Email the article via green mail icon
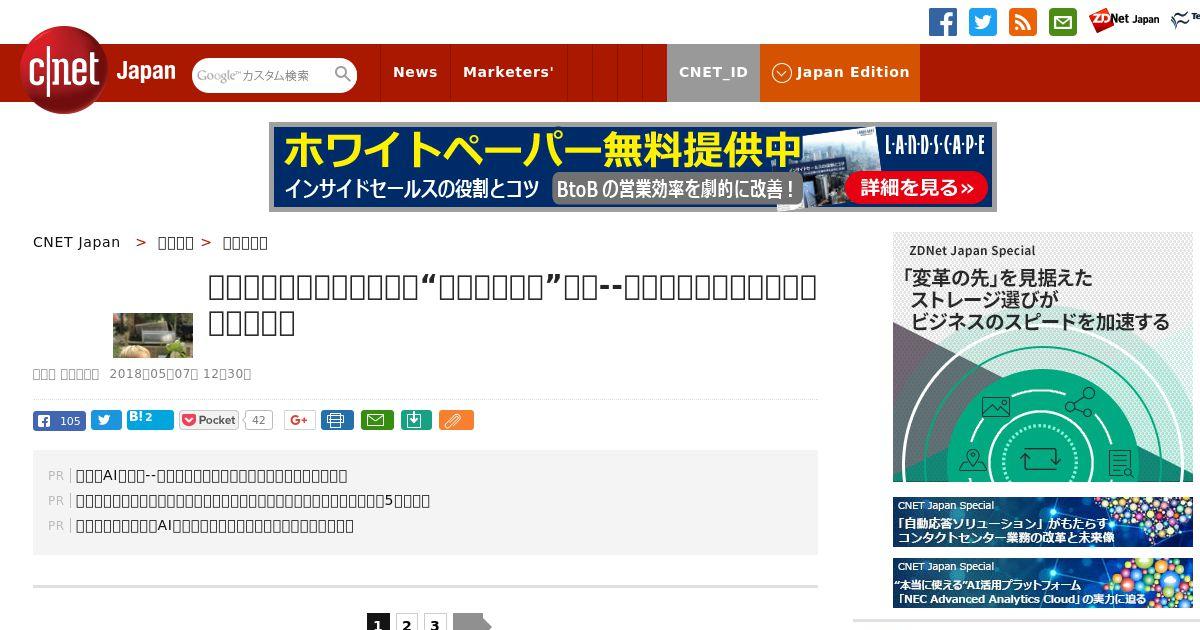This screenshot has height=630, width=1200. pyautogui.click(x=377, y=420)
